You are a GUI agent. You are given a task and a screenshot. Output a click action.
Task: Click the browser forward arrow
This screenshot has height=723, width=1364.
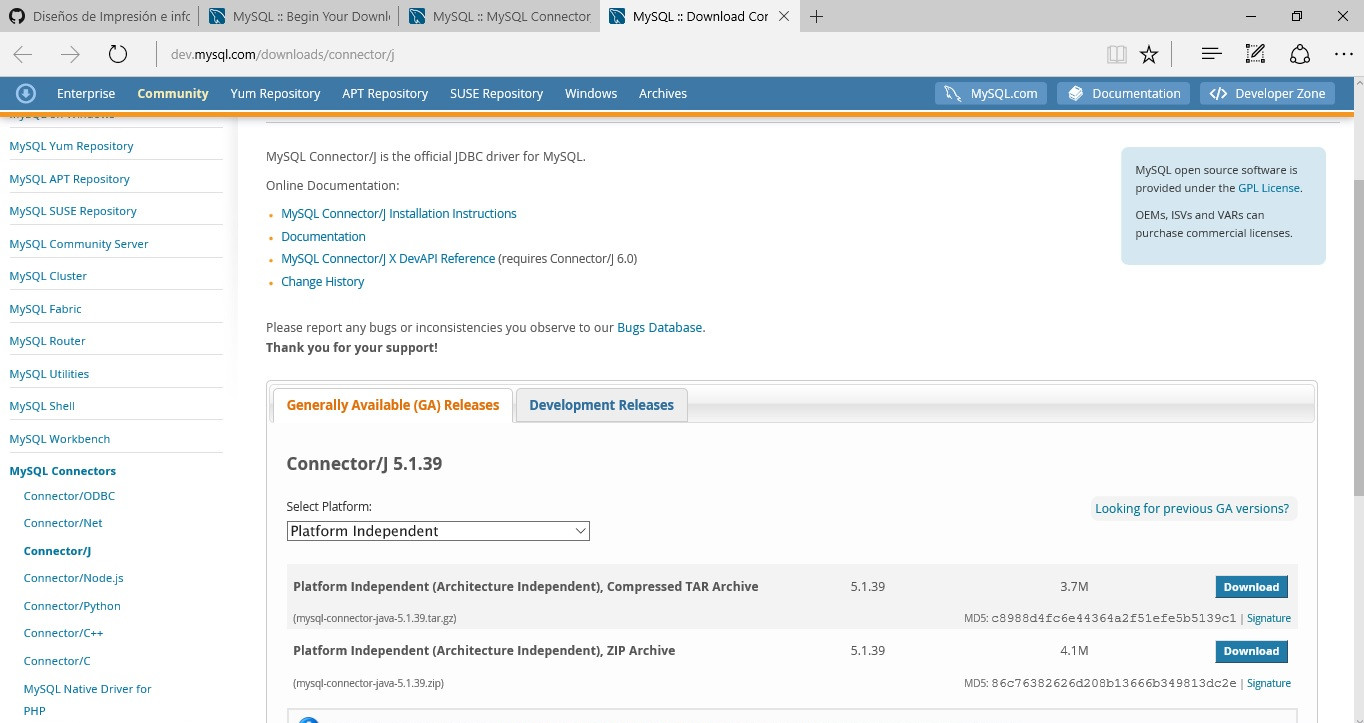(x=70, y=54)
